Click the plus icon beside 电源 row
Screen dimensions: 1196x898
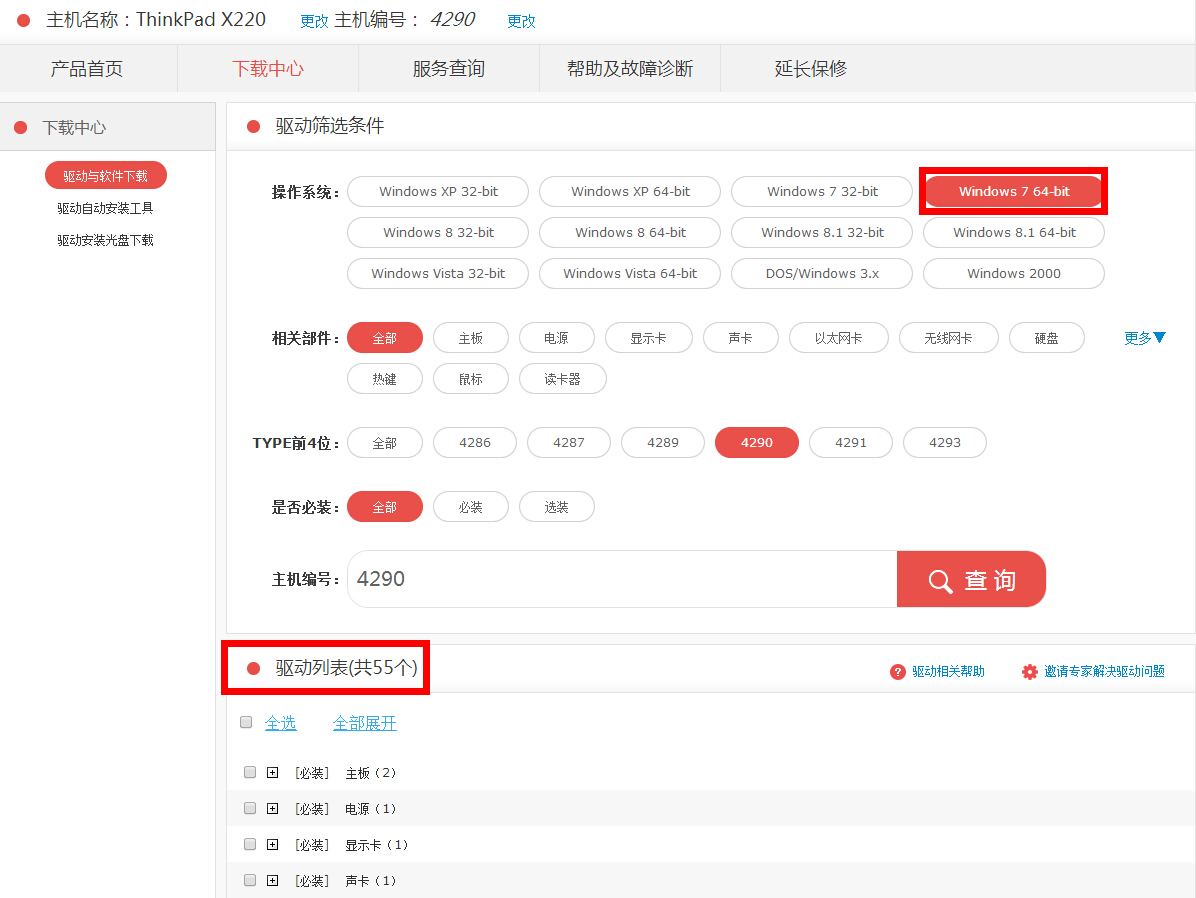[273, 808]
